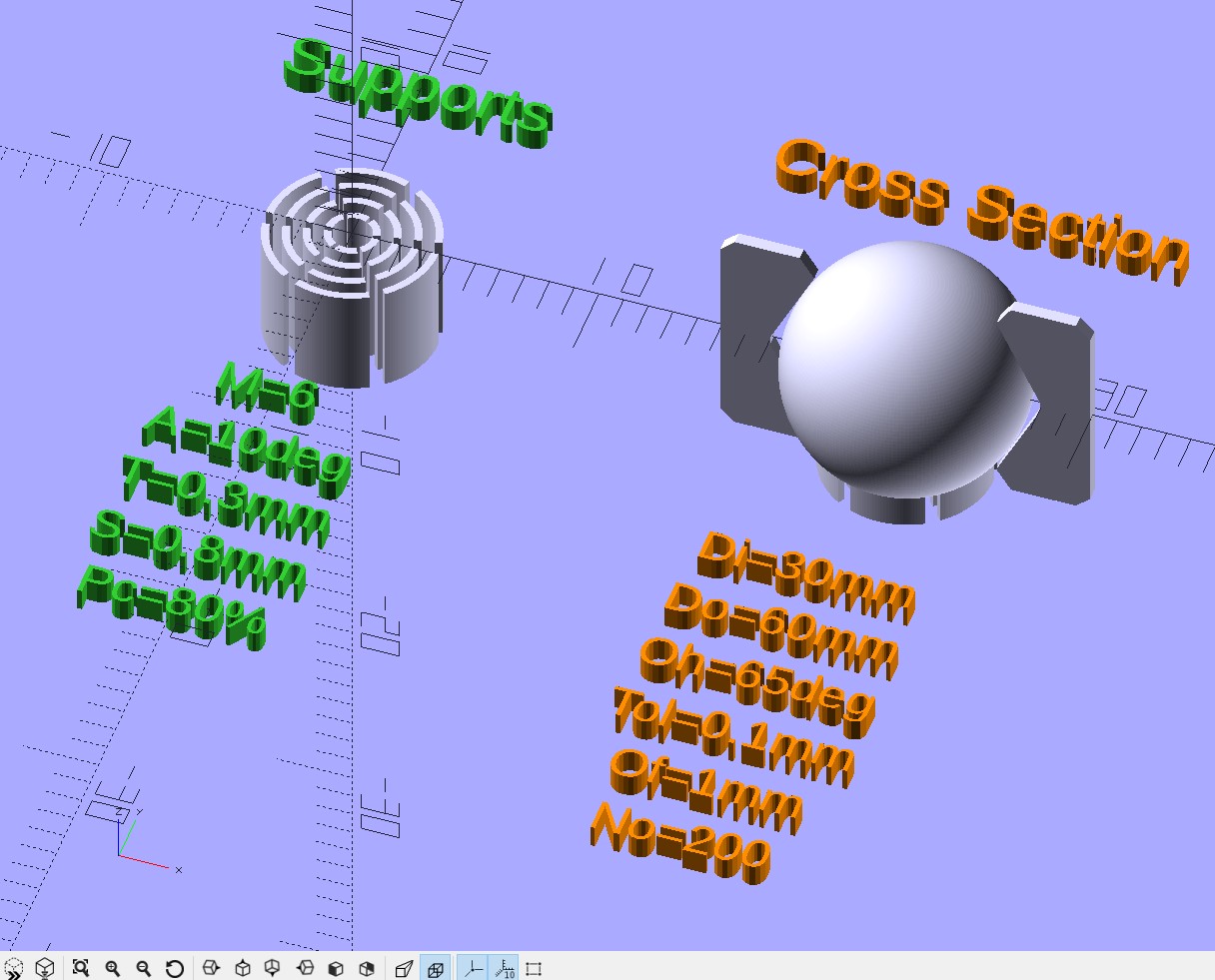The width and height of the screenshot is (1215, 980).
Task: Reset the view with the circular arrow
Action: (x=174, y=968)
